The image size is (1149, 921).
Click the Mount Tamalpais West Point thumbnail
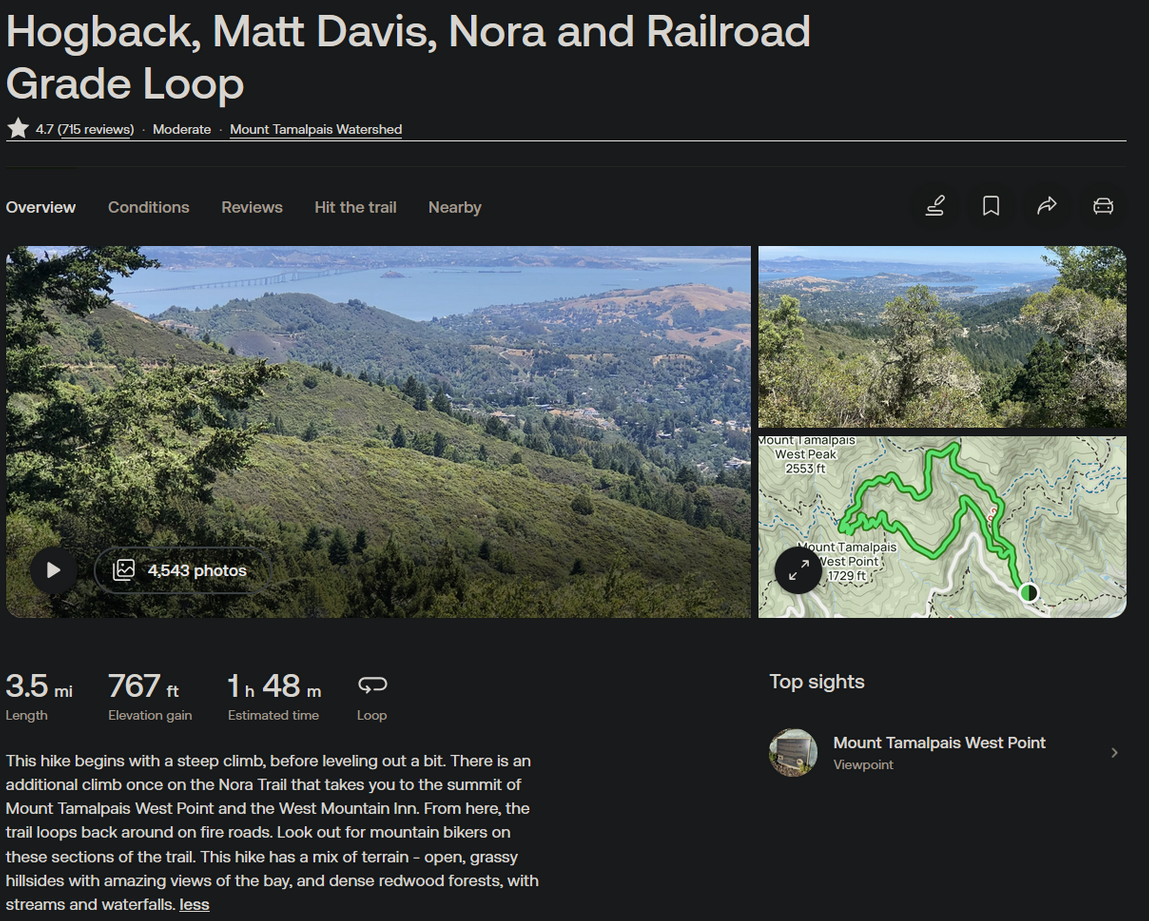tap(793, 753)
